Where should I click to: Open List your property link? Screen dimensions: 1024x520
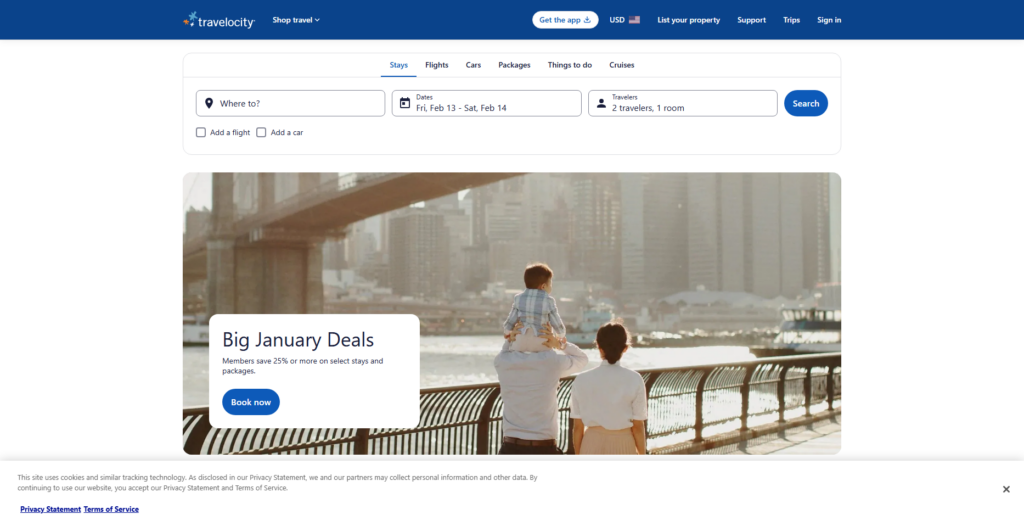coord(688,20)
